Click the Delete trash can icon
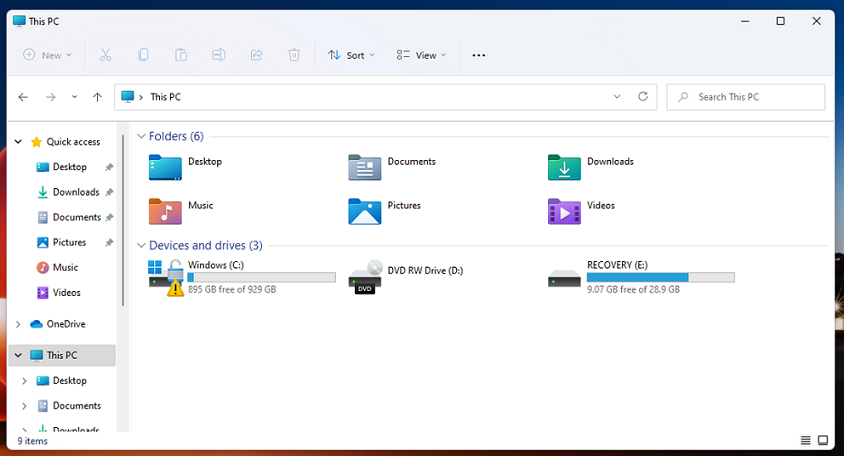This screenshot has height=456, width=844. coord(294,55)
